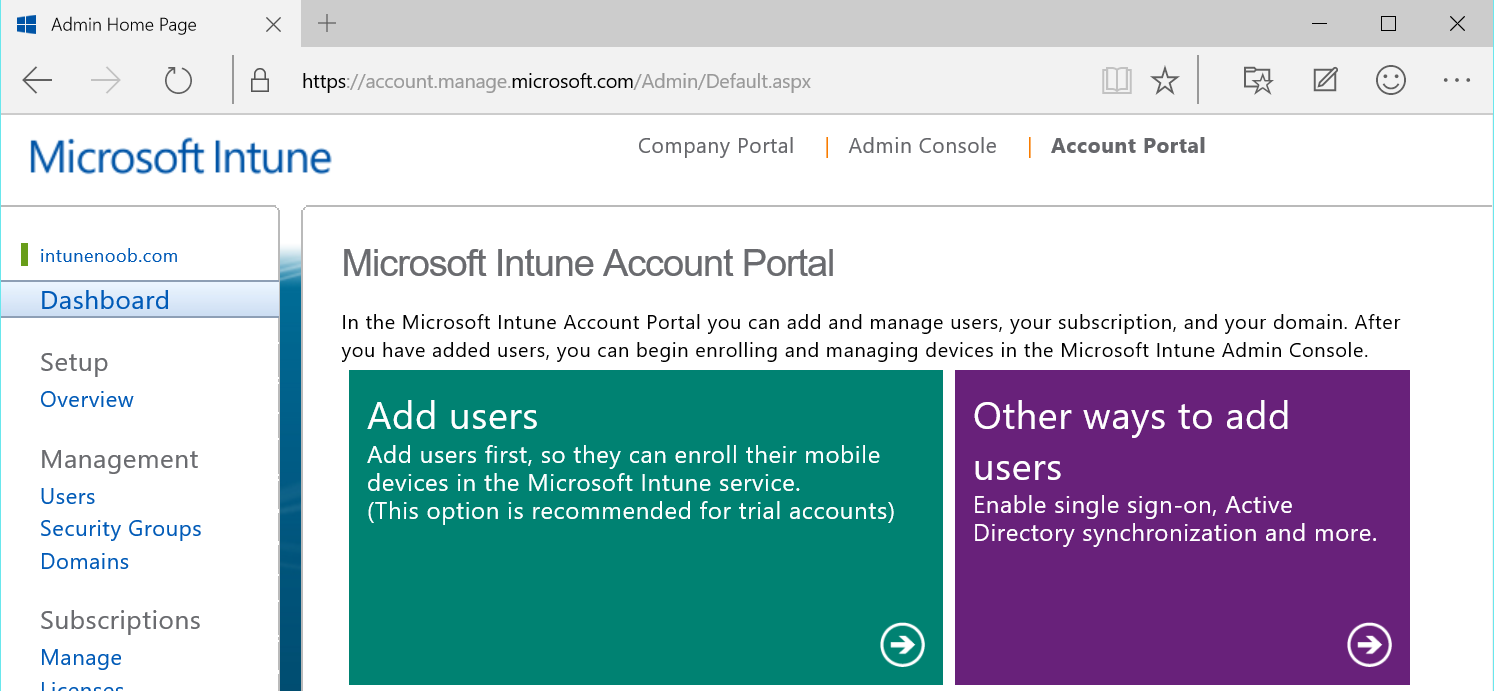The height and width of the screenshot is (691, 1494).
Task: Select the Admin Home Page tab
Action: 150,25
